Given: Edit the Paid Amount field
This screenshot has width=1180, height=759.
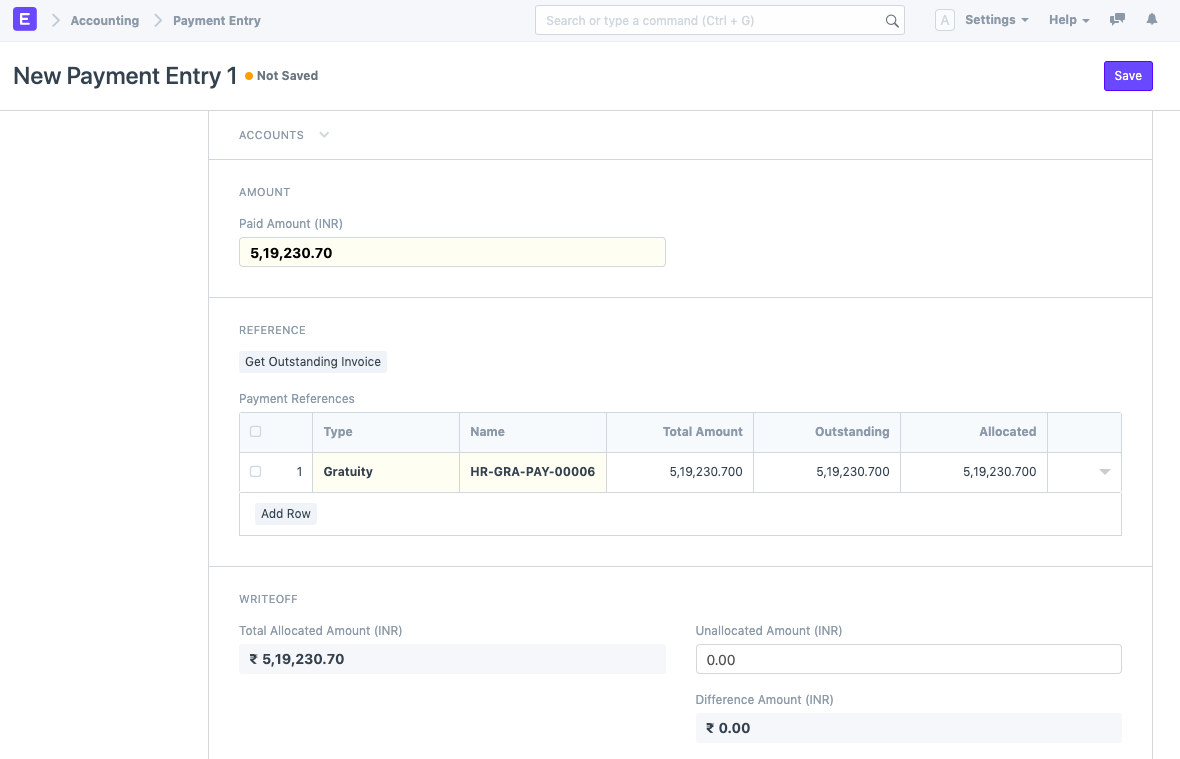Looking at the screenshot, I should 452,252.
